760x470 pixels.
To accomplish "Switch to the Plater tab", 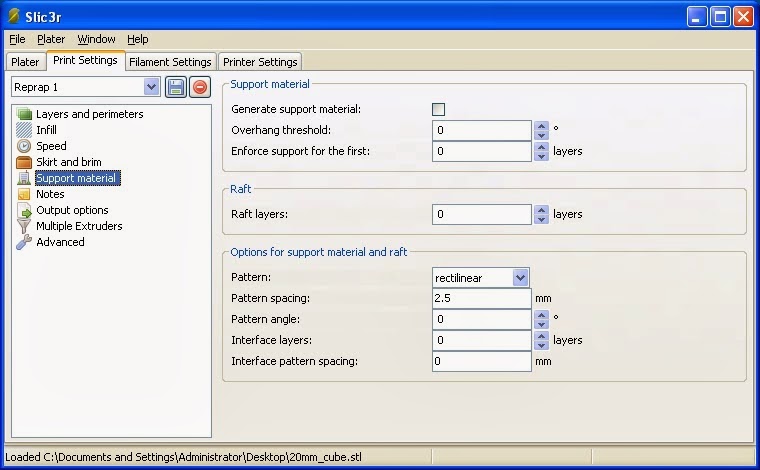I will pyautogui.click(x=25, y=62).
